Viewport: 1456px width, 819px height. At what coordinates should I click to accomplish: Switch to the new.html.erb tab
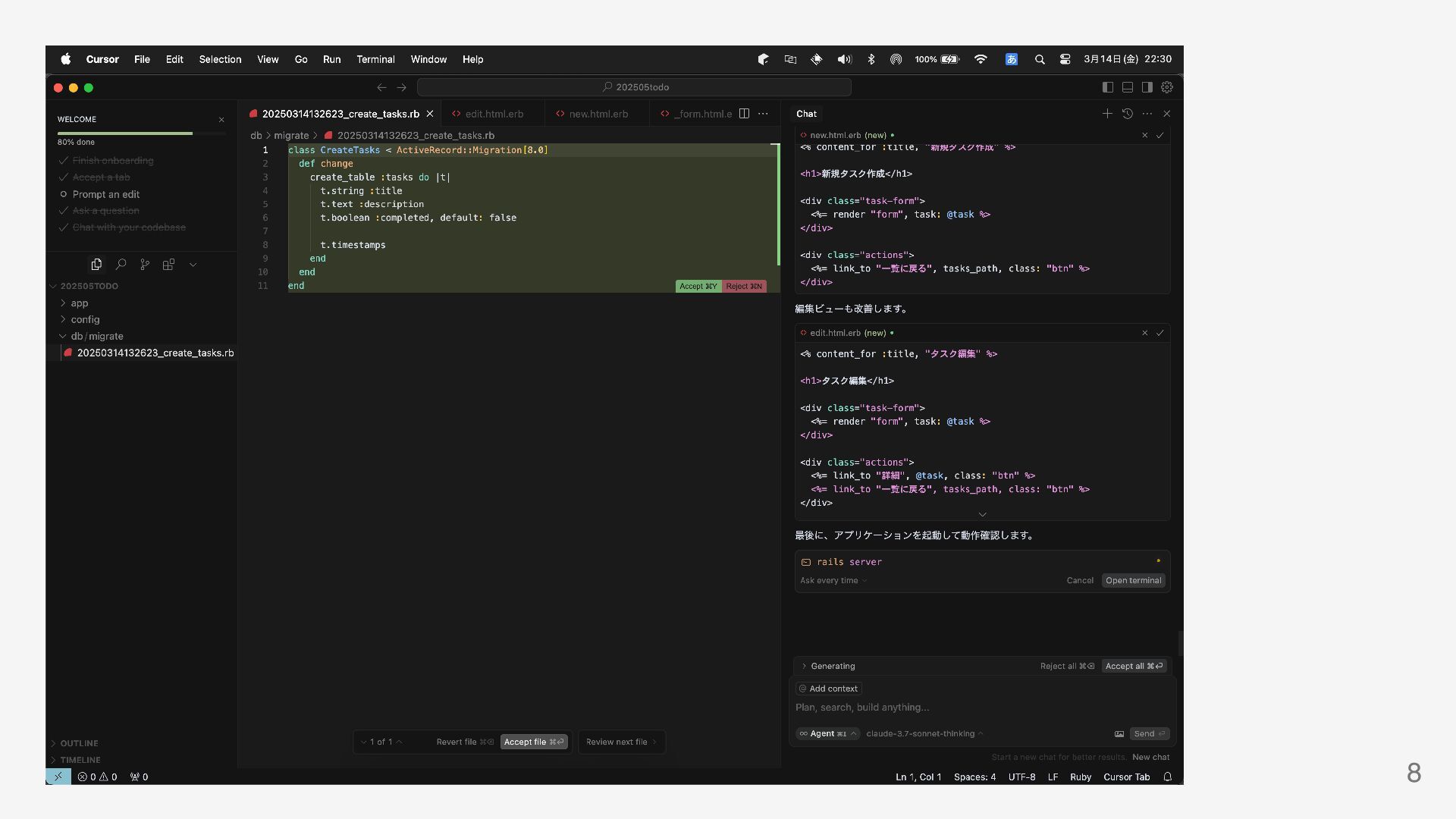(598, 114)
